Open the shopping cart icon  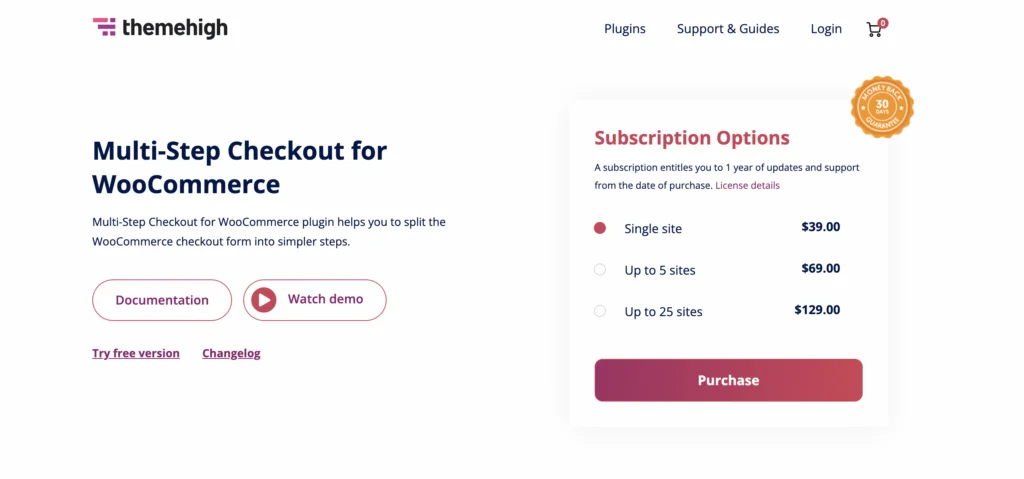[x=874, y=30]
